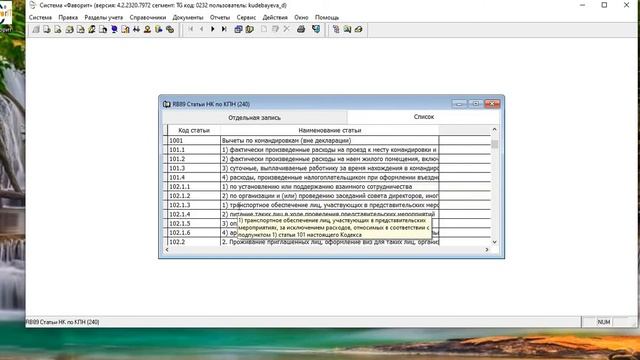This screenshot has height=360, width=640.
Task: Click the blue globe toolbar icon
Action: pos(114,29)
